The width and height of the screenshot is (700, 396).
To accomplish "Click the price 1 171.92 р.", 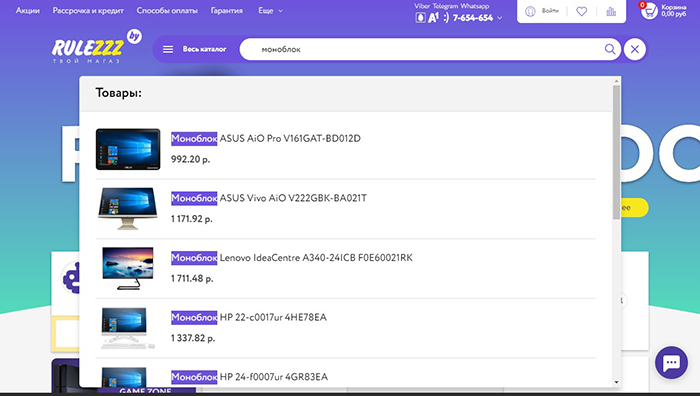I will [192, 219].
